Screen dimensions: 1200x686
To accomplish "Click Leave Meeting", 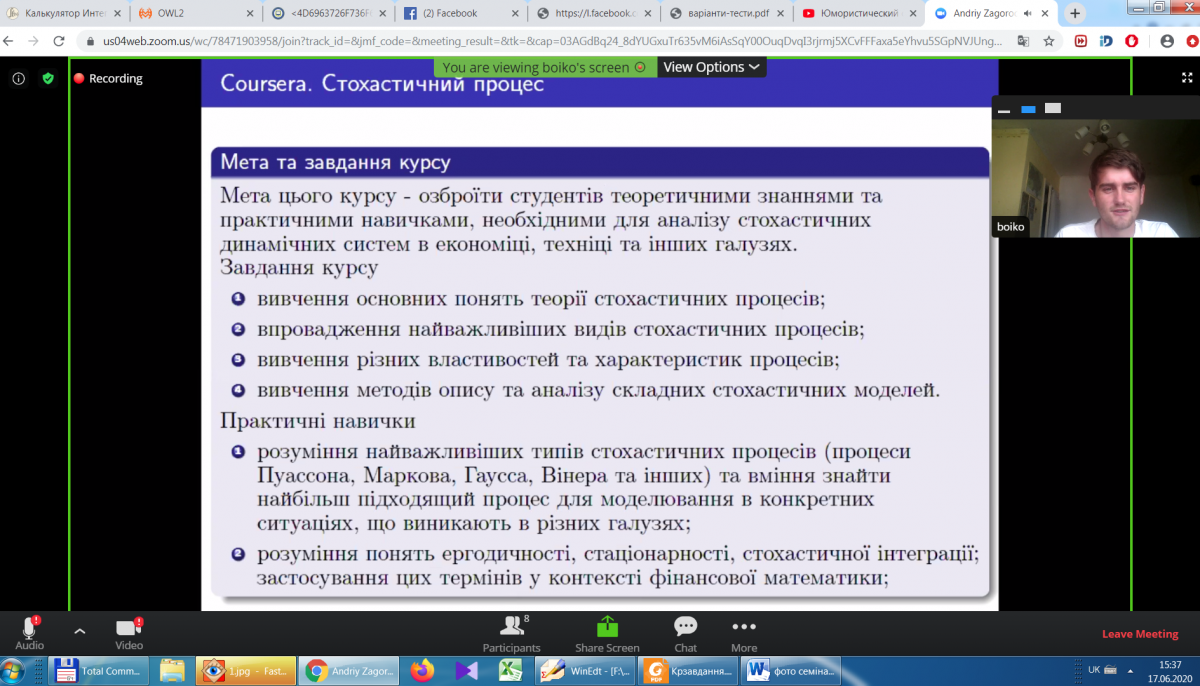I will click(x=1140, y=634).
